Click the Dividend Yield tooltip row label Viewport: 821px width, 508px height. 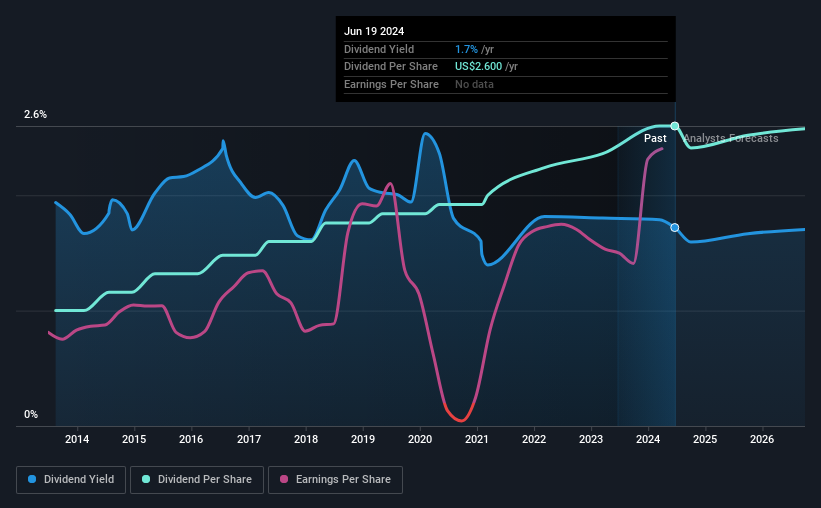pos(379,49)
